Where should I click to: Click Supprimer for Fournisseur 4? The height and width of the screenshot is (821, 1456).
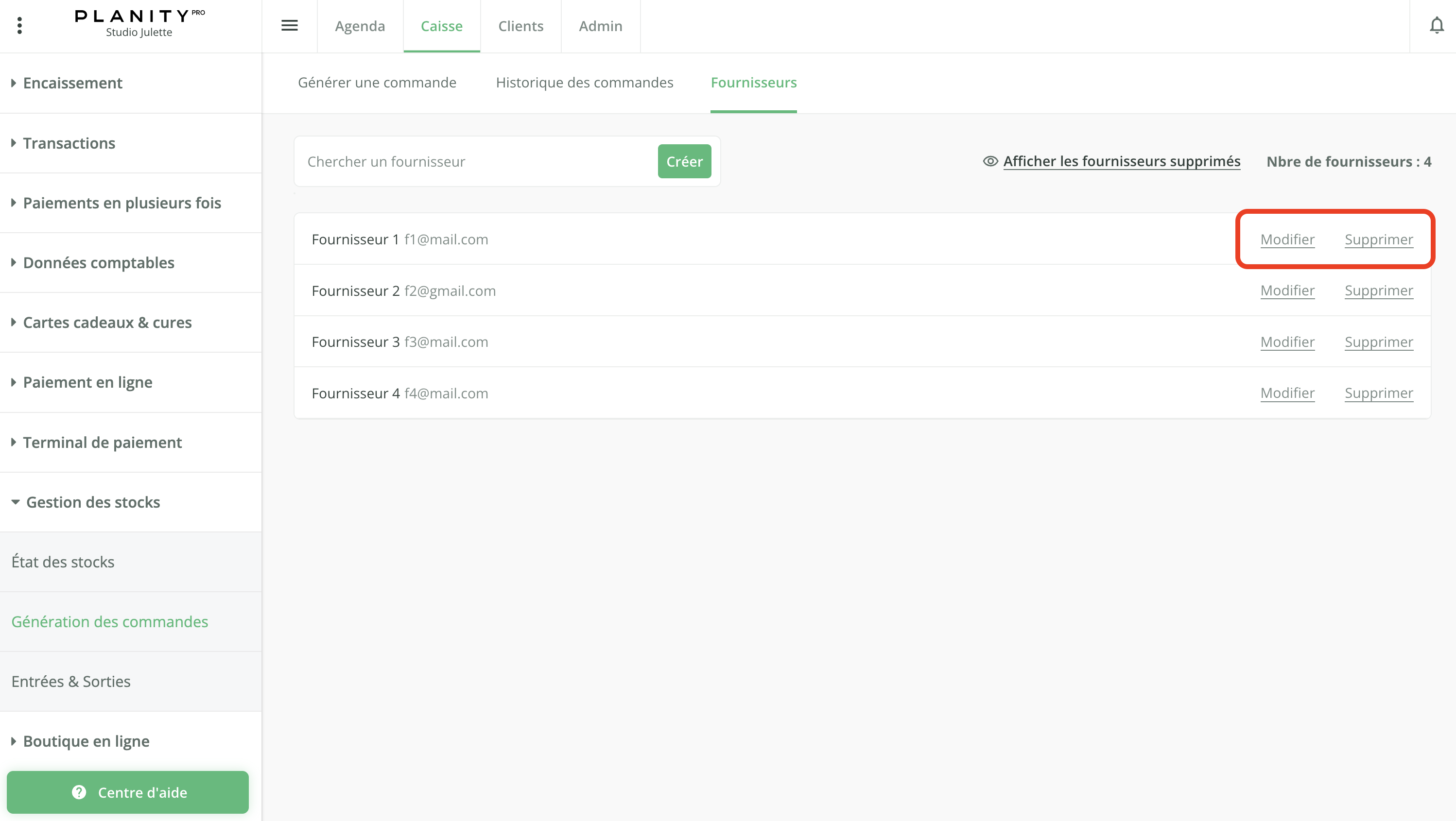pos(1378,393)
